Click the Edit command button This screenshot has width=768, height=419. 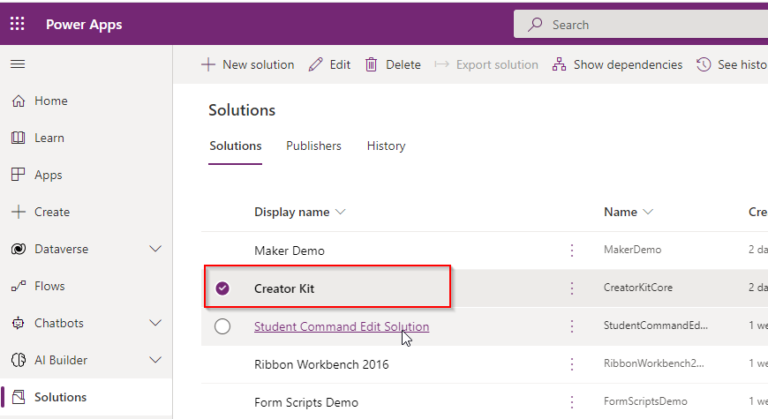click(330, 65)
